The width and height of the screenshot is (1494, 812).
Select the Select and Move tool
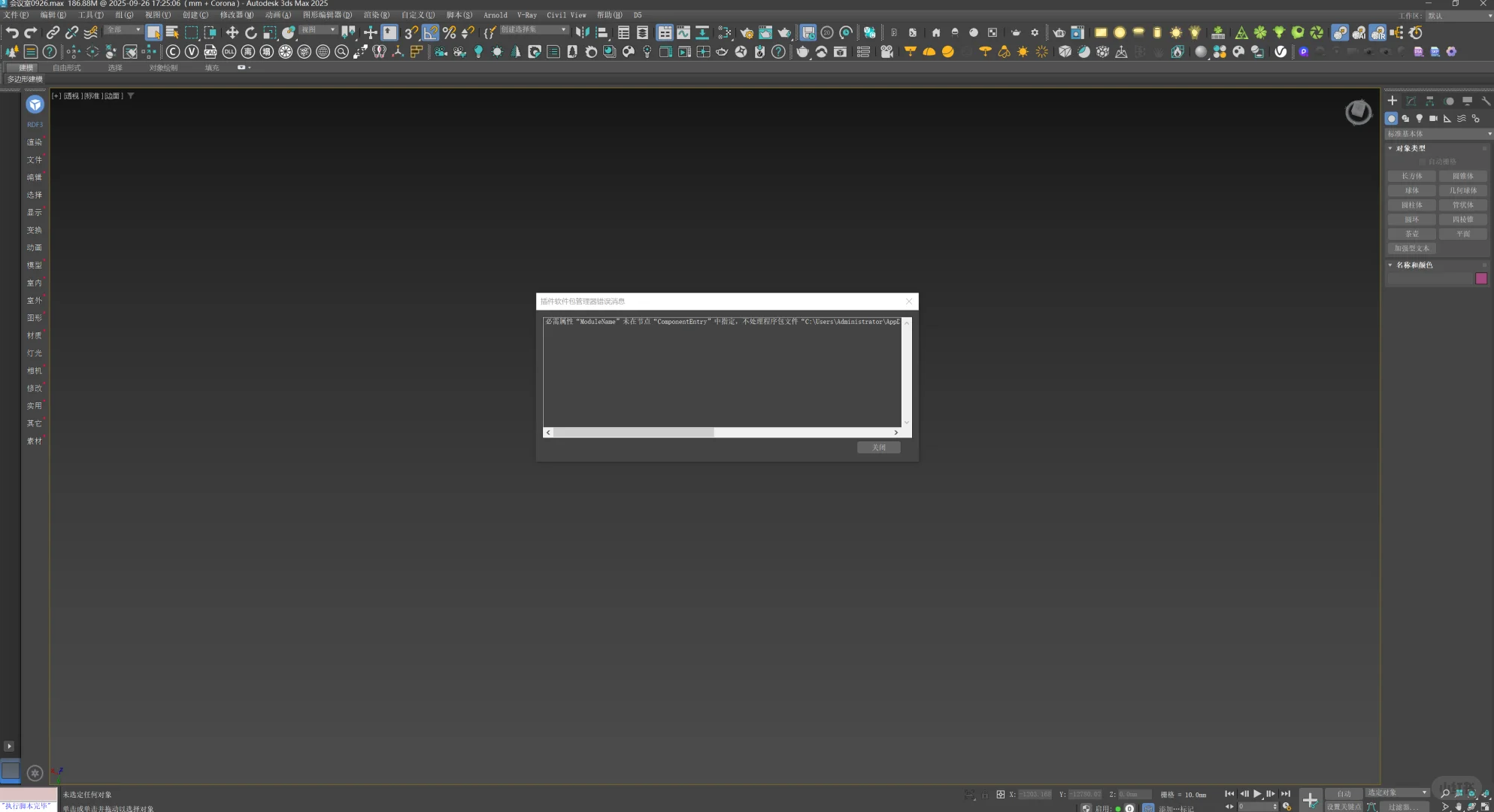tap(232, 32)
